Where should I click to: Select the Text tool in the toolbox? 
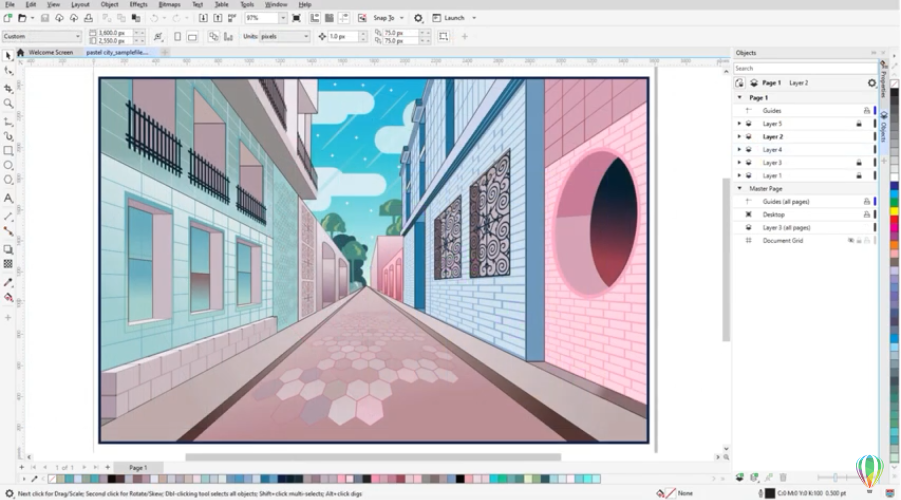8,198
